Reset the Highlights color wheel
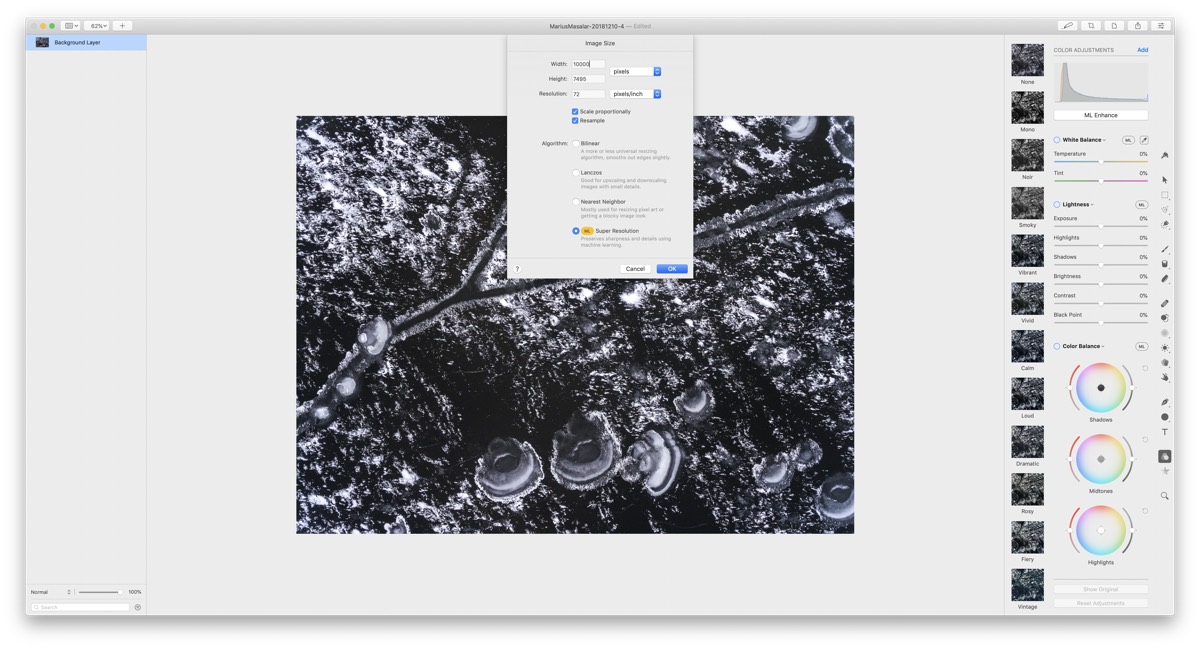Image resolution: width=1200 pixels, height=649 pixels. (x=1145, y=511)
